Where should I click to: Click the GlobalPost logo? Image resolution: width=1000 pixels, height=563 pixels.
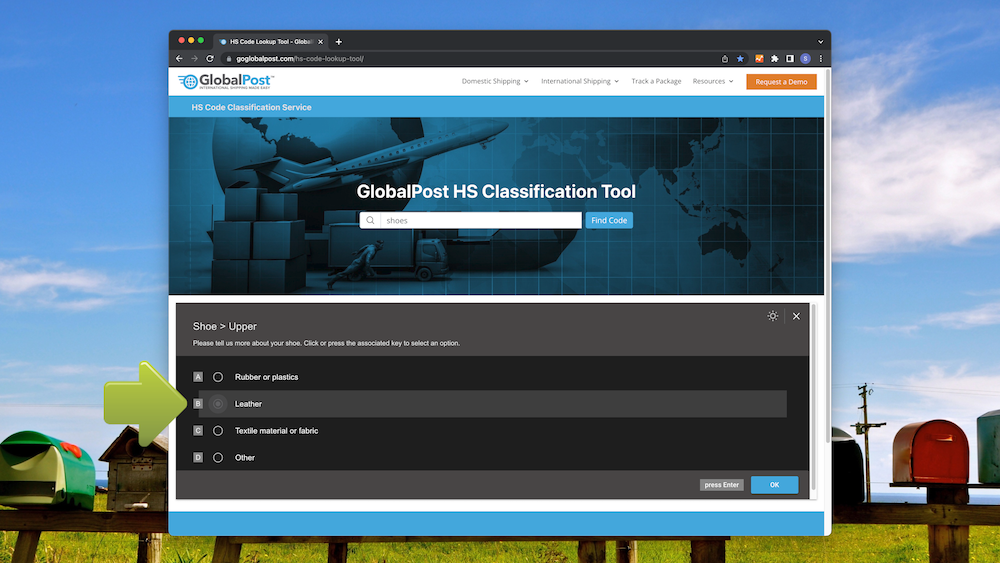click(225, 82)
